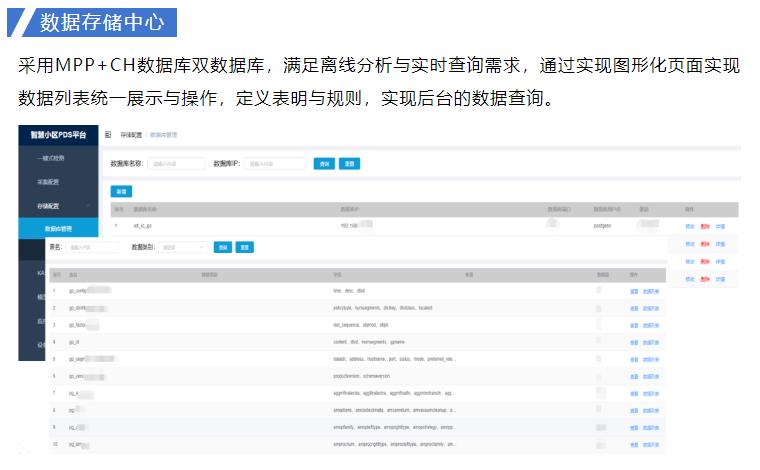
Task: Open 详情 link for the rd_ic_gp row
Action: 720,227
